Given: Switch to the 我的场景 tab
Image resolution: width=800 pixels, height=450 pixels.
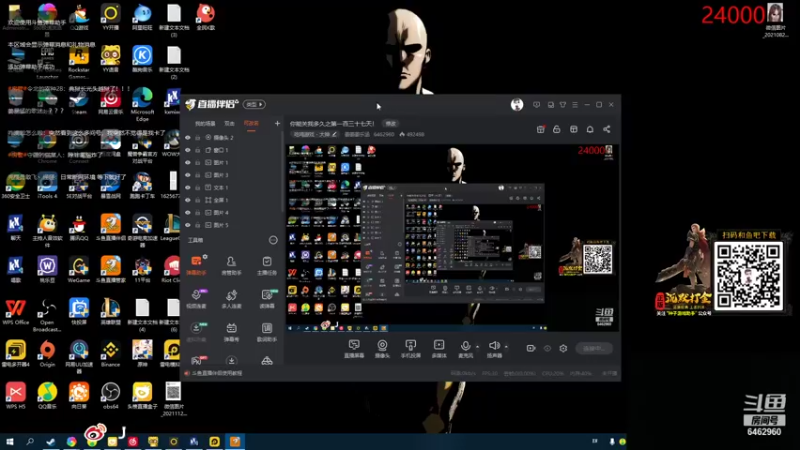Looking at the screenshot, I should click(205, 123).
